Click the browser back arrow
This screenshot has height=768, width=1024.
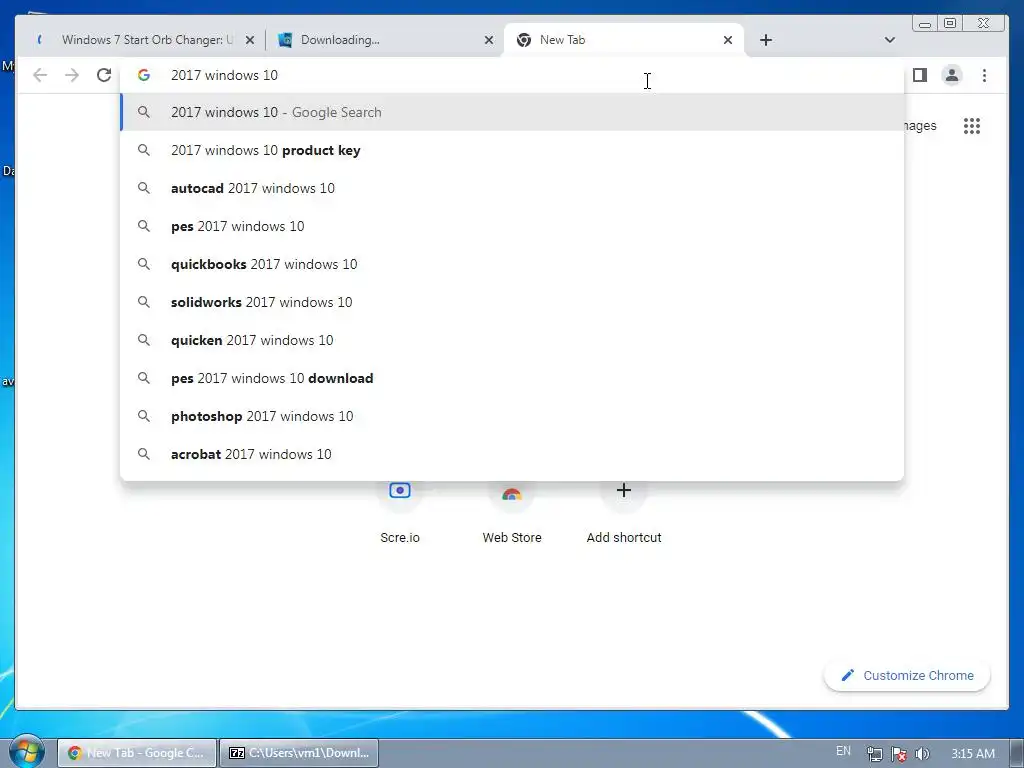coord(40,75)
